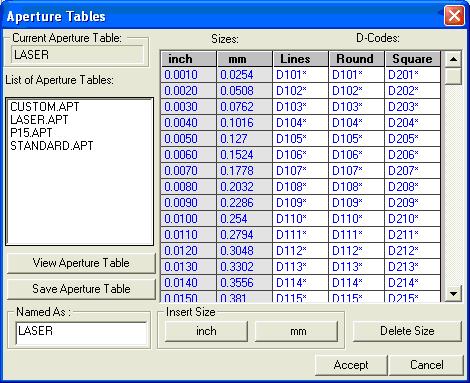Viewport: 470px width, 383px height.
Task: Click the Current Aperture Table field
Action: [x=77, y=55]
